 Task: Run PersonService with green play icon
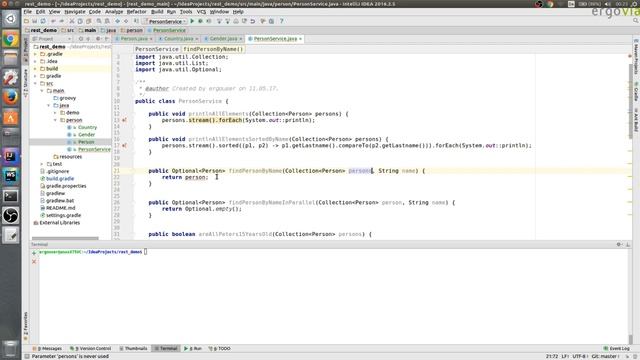click(192, 21)
